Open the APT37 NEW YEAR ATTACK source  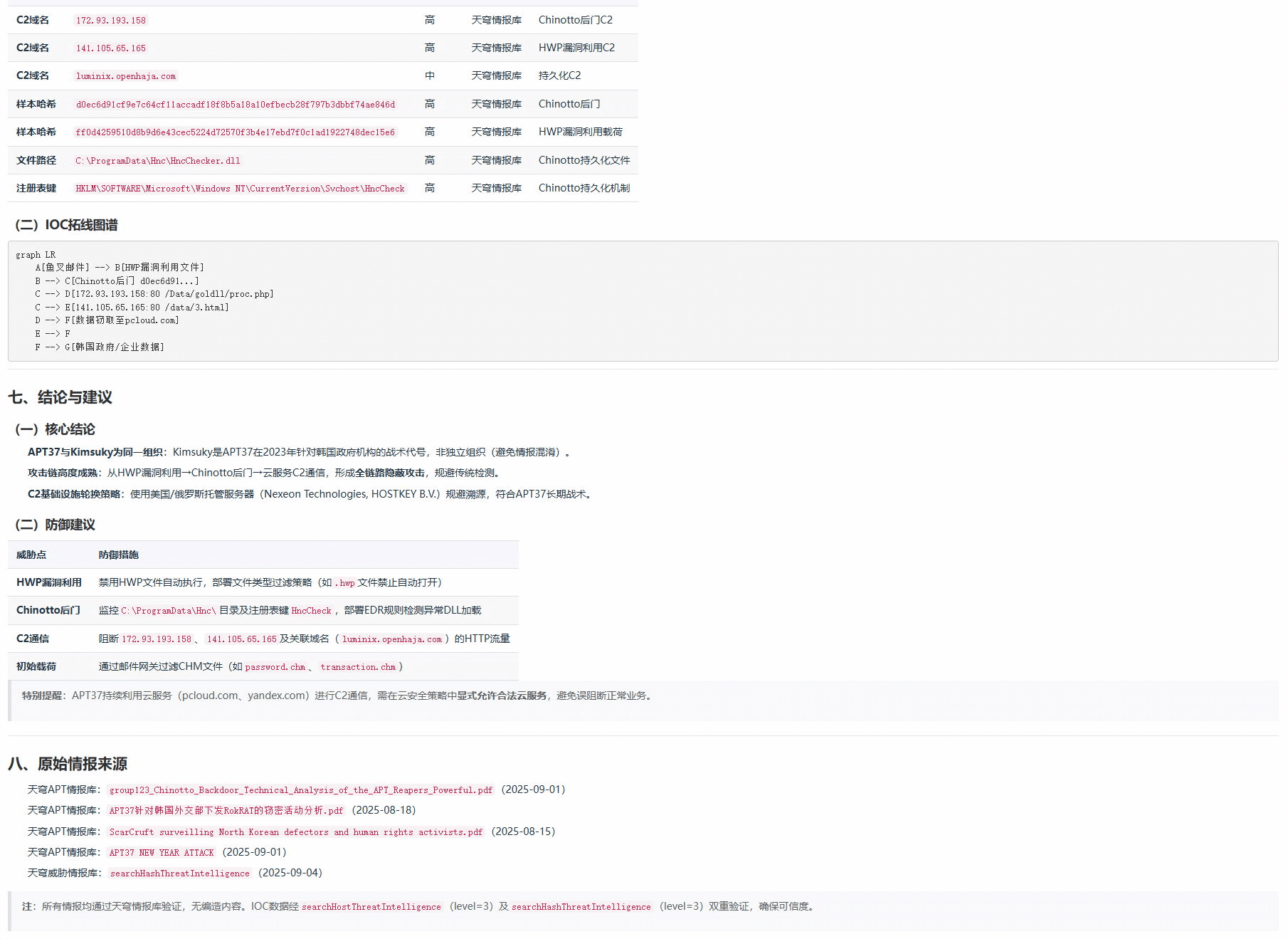[x=162, y=852]
